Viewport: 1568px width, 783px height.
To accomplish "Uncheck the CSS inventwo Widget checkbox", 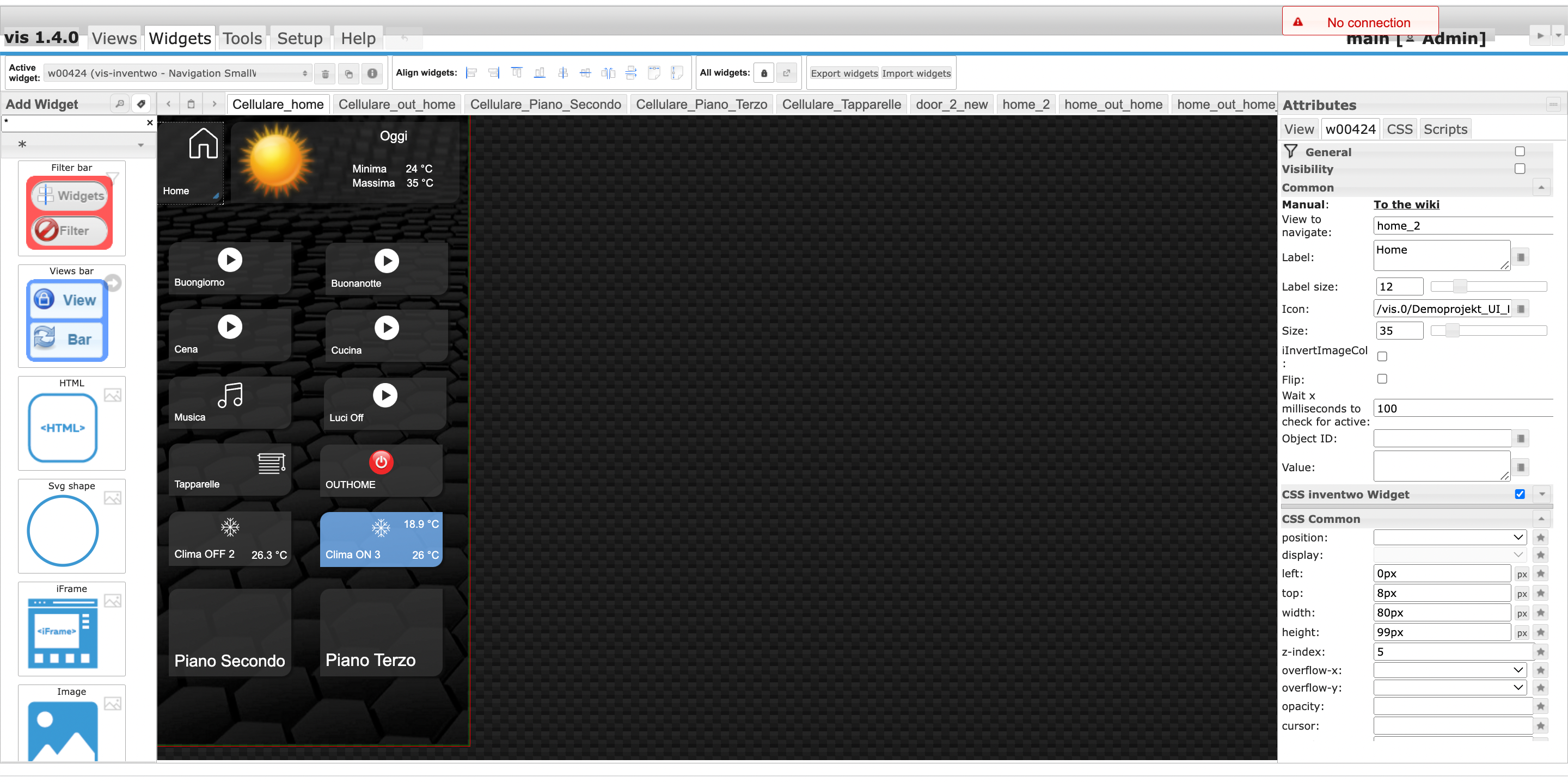I will [1520, 494].
